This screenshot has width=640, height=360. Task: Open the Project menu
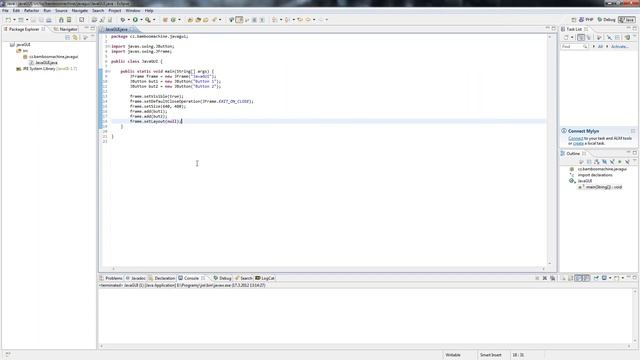click(114, 10)
